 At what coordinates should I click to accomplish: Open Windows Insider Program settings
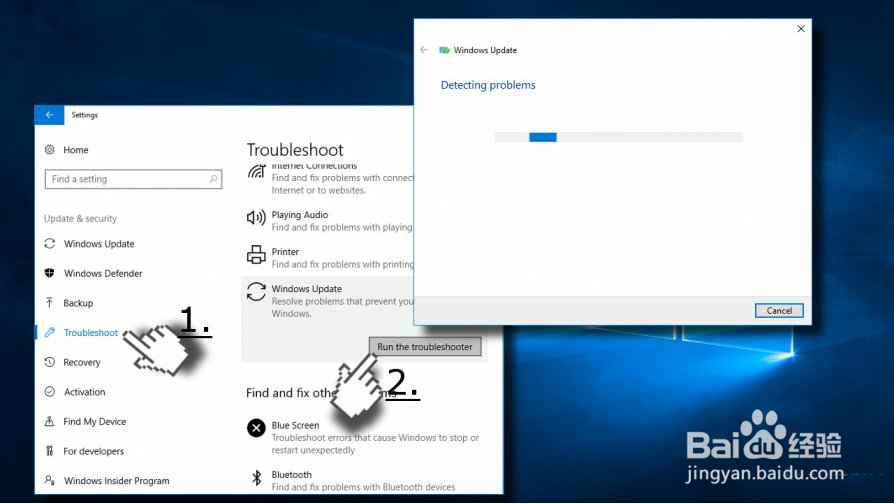click(116, 481)
